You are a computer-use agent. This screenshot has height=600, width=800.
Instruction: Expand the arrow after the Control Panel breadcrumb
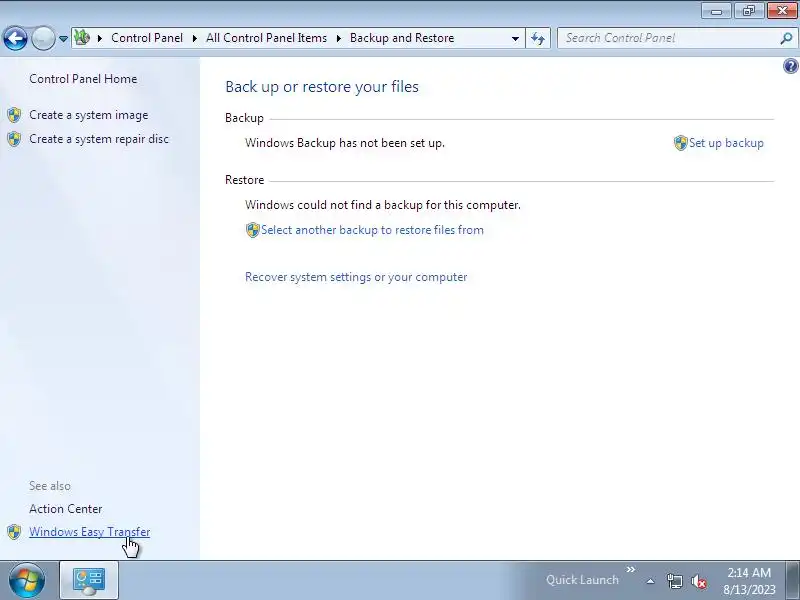pyautogui.click(x=194, y=38)
